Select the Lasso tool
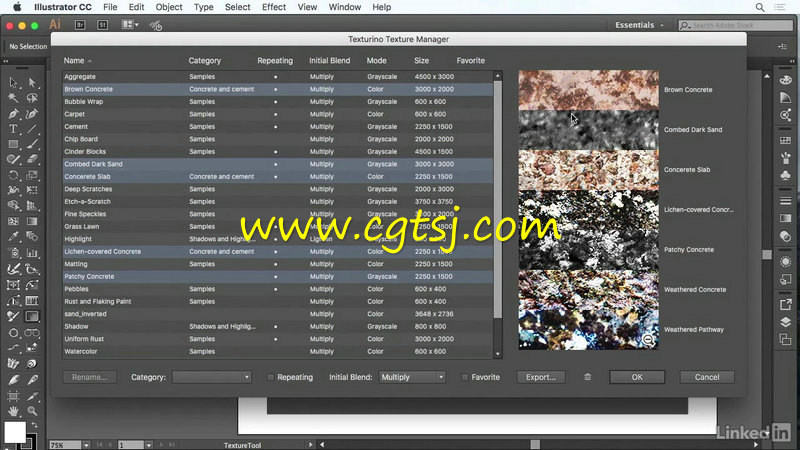Screen dimensions: 800x450 tap(32, 98)
